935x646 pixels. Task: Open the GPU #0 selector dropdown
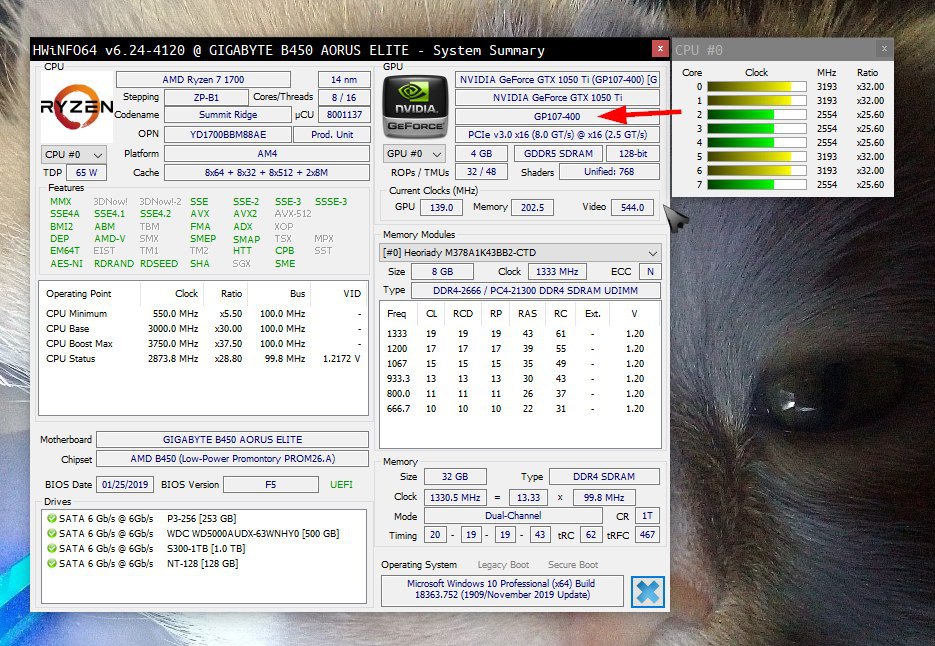(x=414, y=154)
